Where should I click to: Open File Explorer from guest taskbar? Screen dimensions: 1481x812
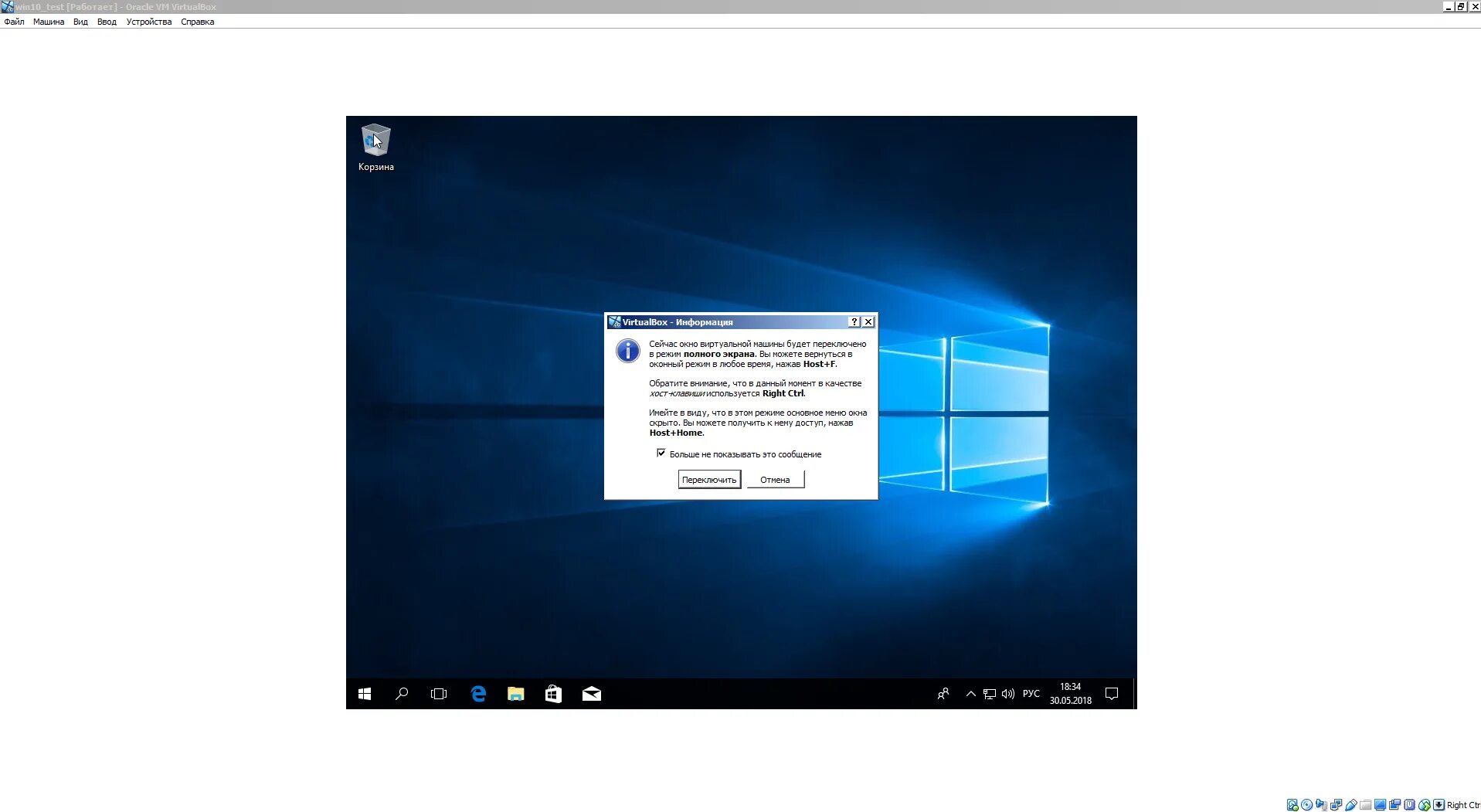516,694
